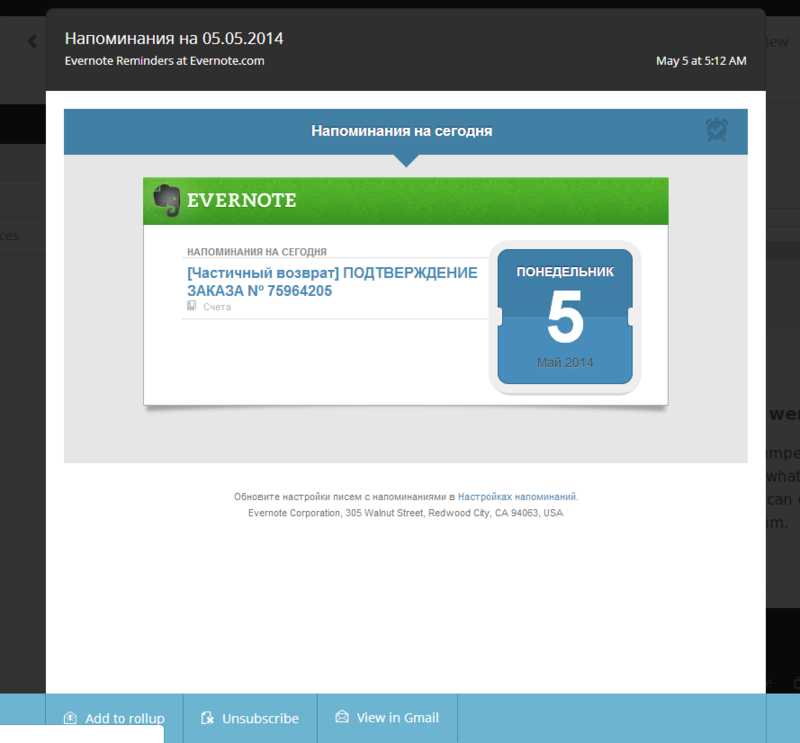The height and width of the screenshot is (743, 800).
Task: Click the timestamp May 5 at 5:12 AM
Action: (x=701, y=61)
